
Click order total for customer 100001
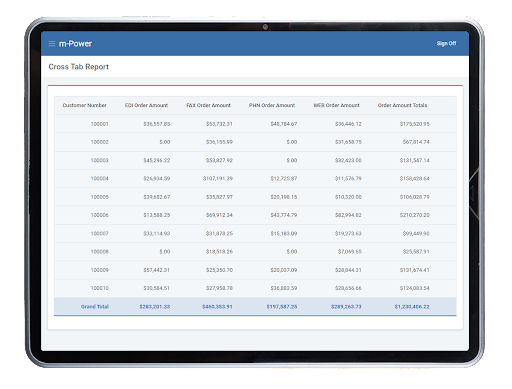click(x=415, y=124)
